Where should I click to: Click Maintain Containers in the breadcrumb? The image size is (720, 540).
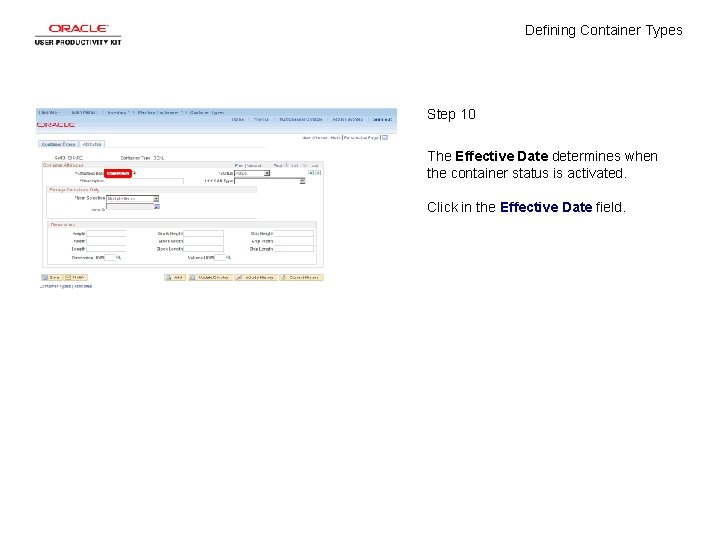tap(158, 112)
